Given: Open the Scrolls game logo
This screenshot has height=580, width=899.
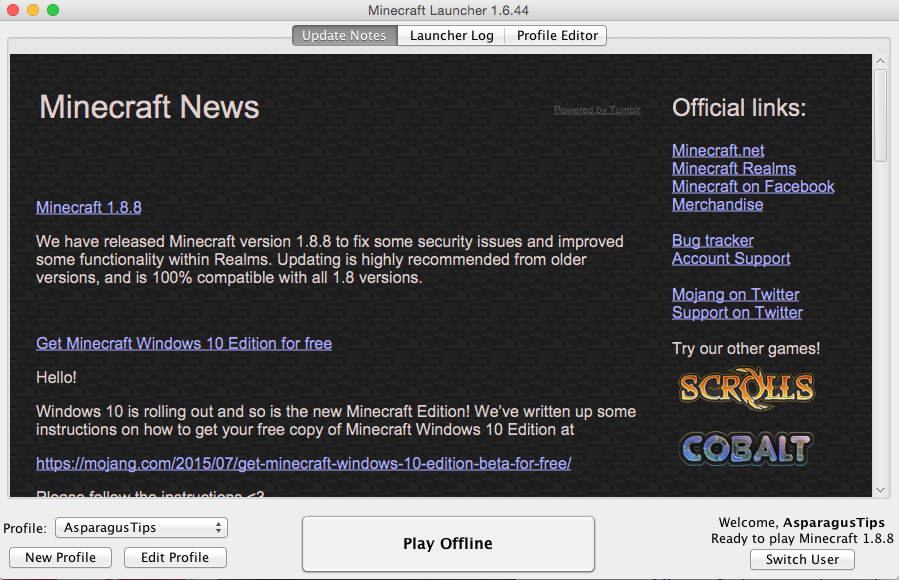Looking at the screenshot, I should (x=746, y=389).
